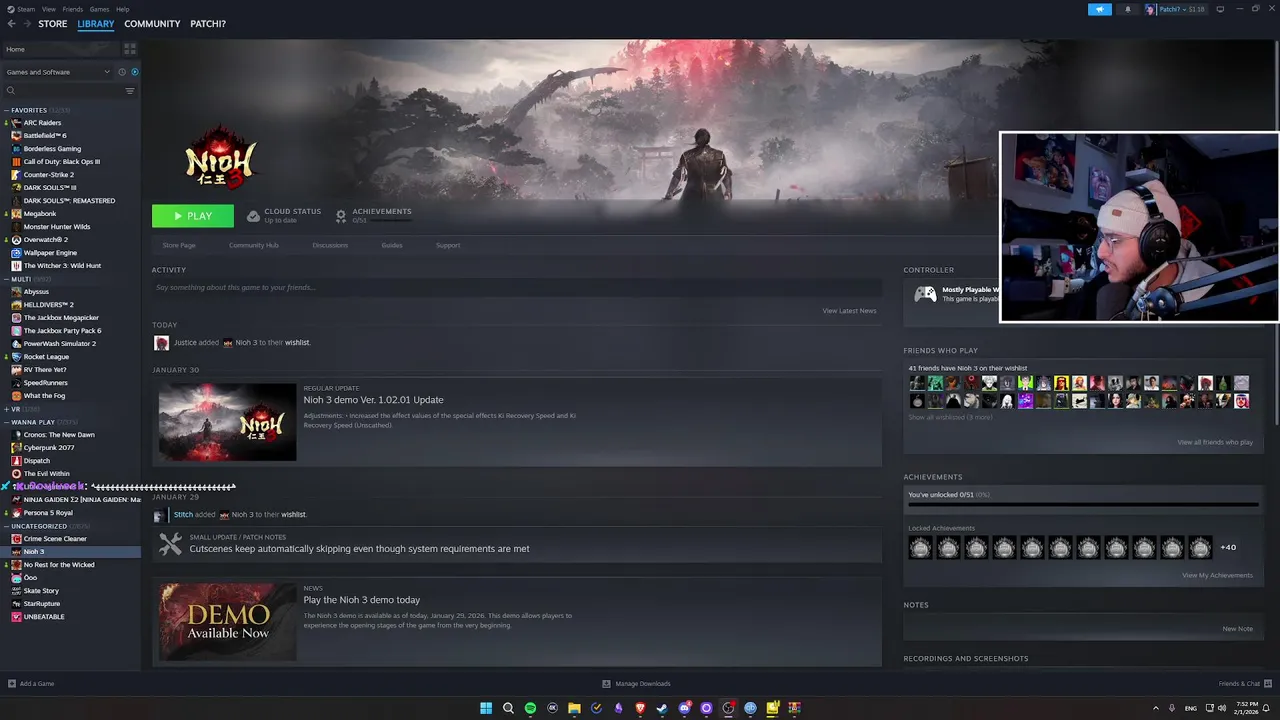This screenshot has width=1280, height=720.
Task: Open the View menu
Action: click(48, 9)
